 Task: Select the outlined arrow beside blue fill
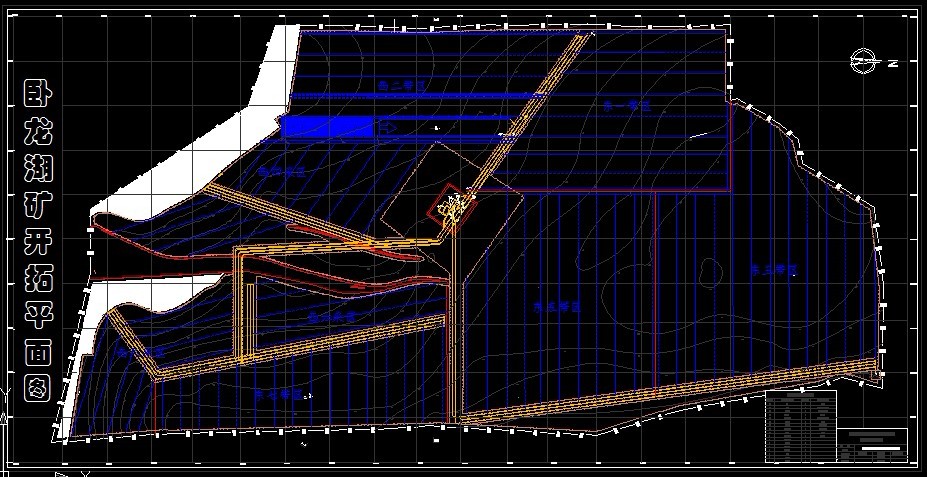(388, 126)
